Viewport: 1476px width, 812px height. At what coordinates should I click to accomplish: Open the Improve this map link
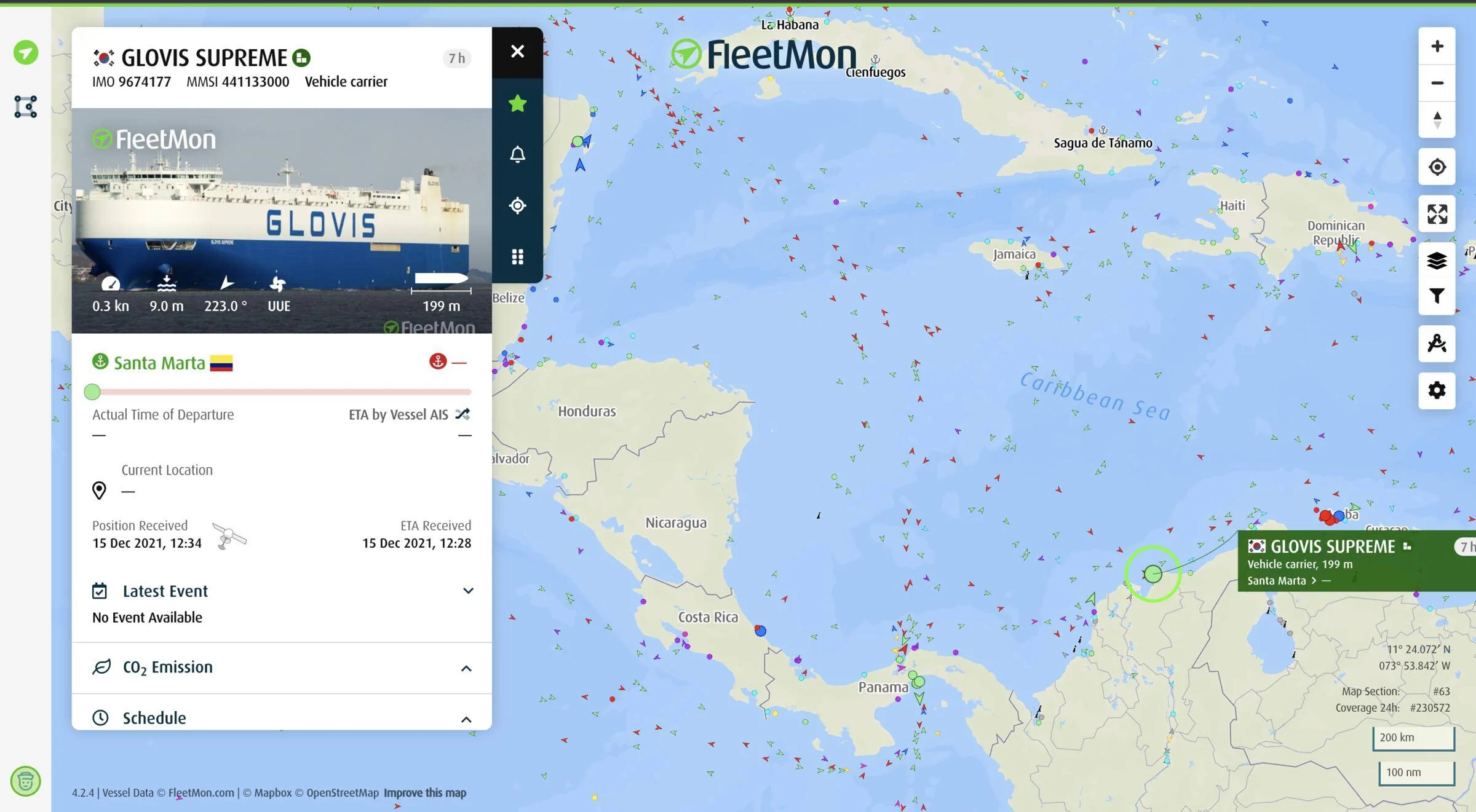click(425, 793)
